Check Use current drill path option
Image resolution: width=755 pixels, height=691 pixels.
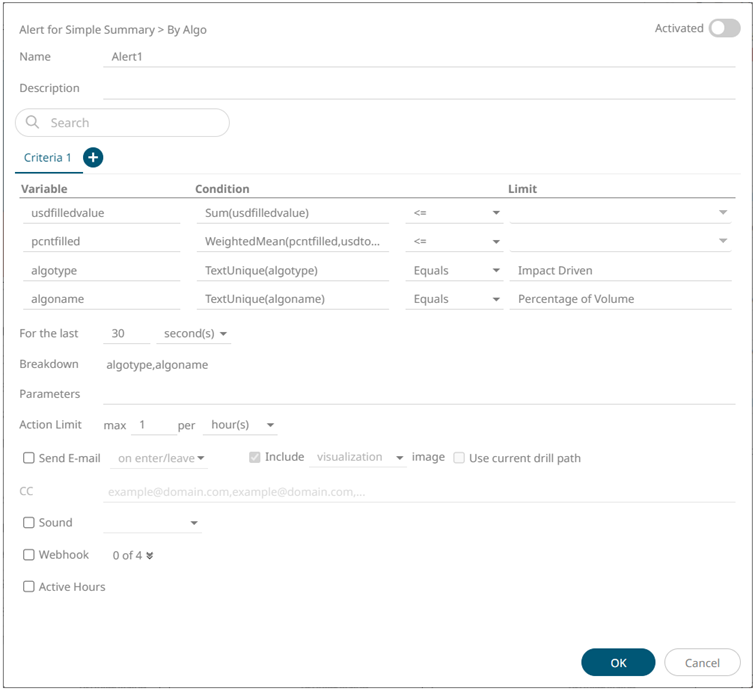click(459, 458)
